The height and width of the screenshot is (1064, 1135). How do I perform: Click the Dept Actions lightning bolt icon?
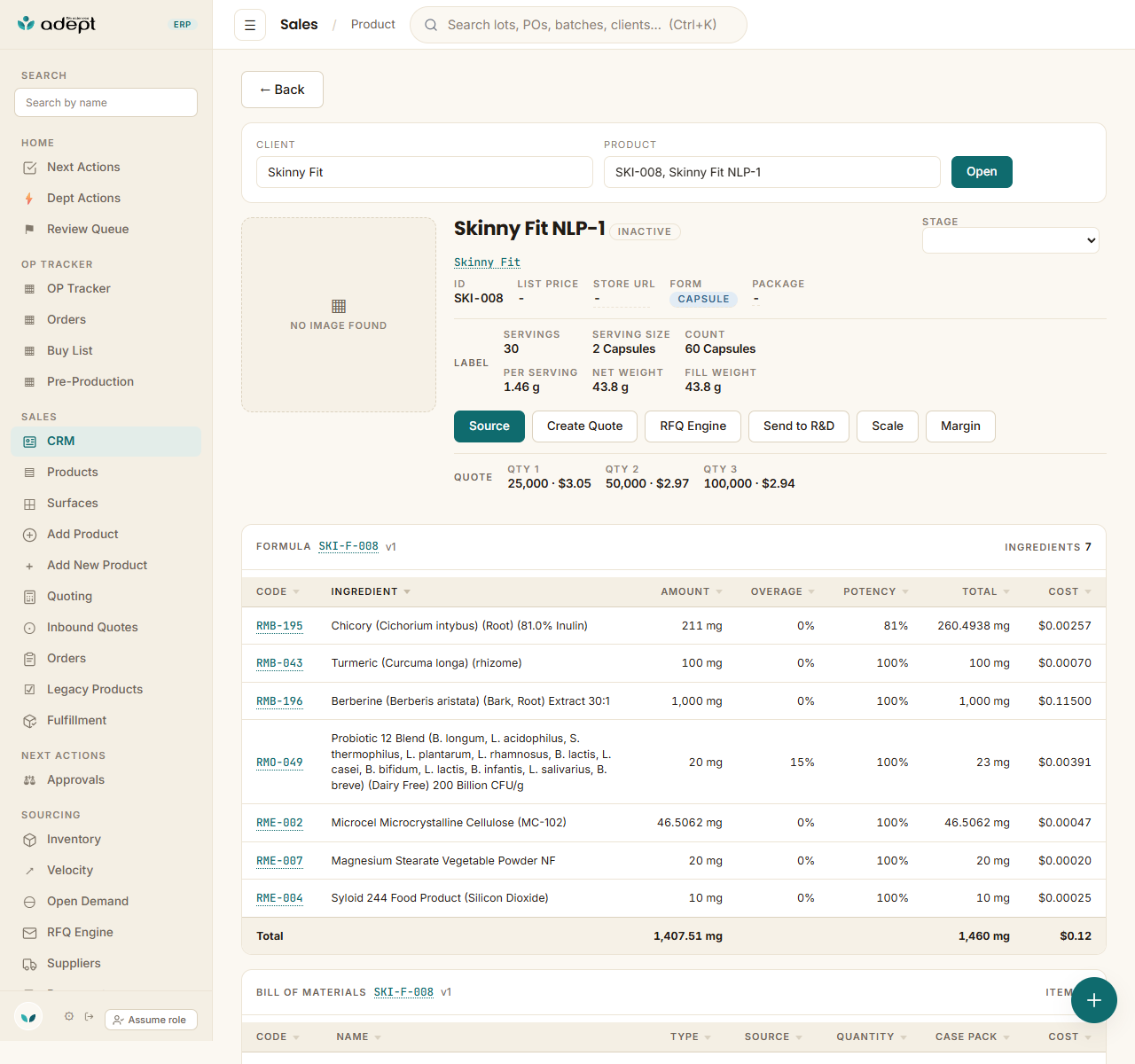coord(29,199)
